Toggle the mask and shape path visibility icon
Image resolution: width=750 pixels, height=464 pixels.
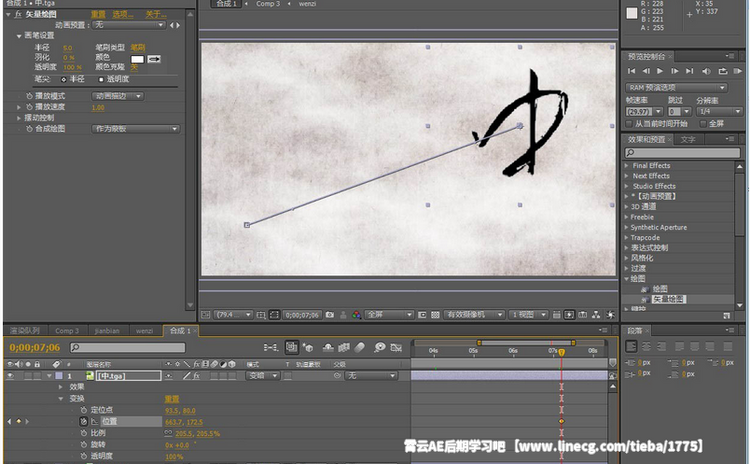[274, 315]
